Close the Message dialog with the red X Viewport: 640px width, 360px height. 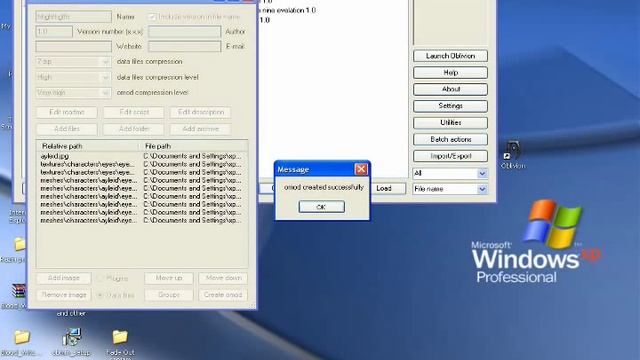click(x=361, y=169)
